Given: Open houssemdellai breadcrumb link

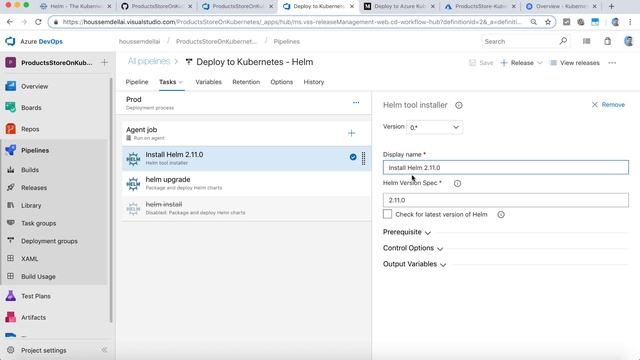Looking at the screenshot, I should [139, 41].
